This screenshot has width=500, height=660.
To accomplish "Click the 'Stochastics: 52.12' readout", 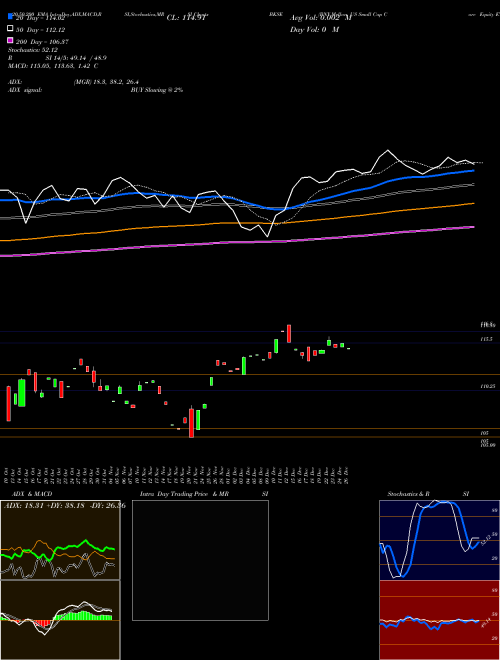I will (x=33, y=50).
